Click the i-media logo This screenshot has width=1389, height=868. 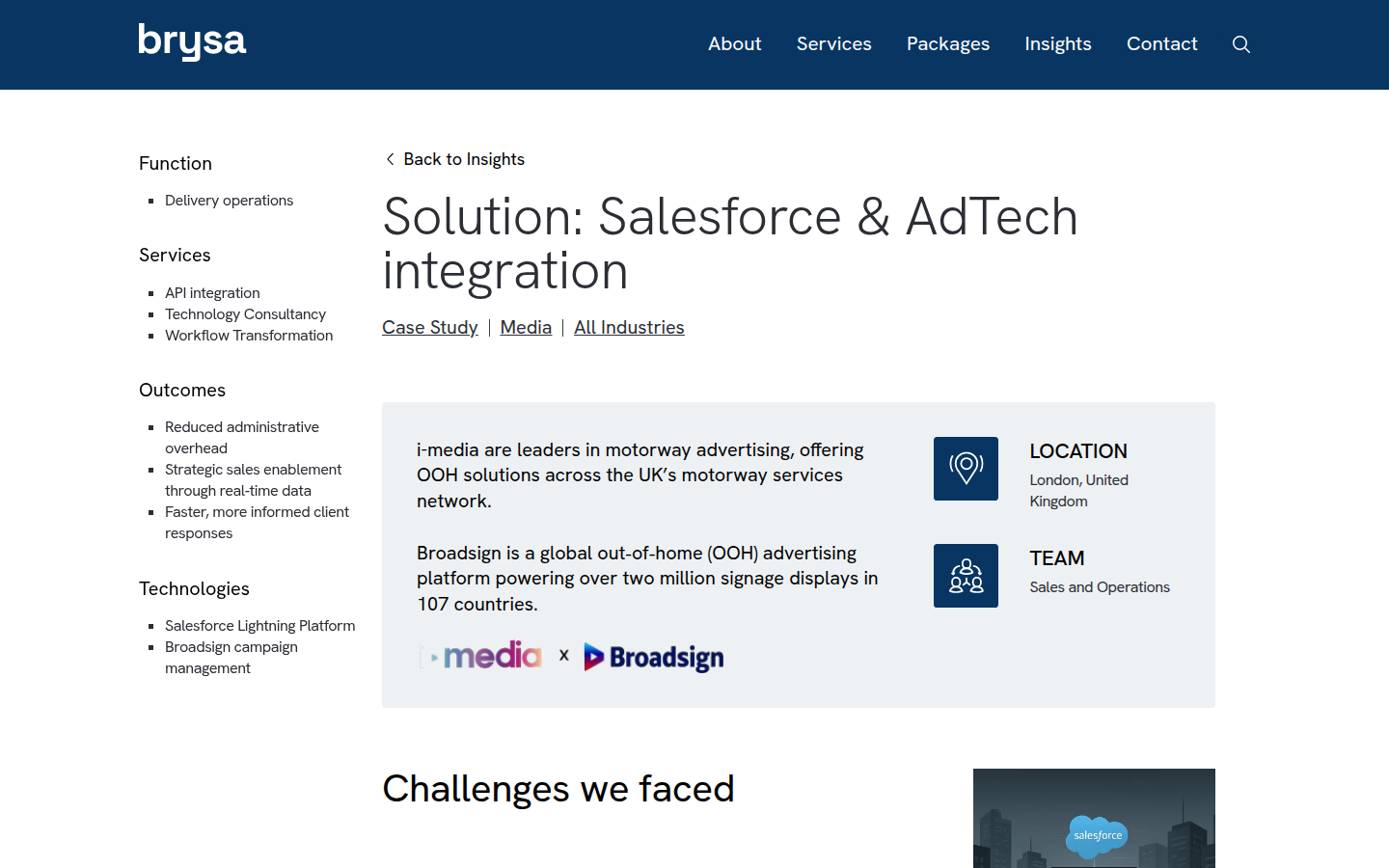[x=480, y=657]
